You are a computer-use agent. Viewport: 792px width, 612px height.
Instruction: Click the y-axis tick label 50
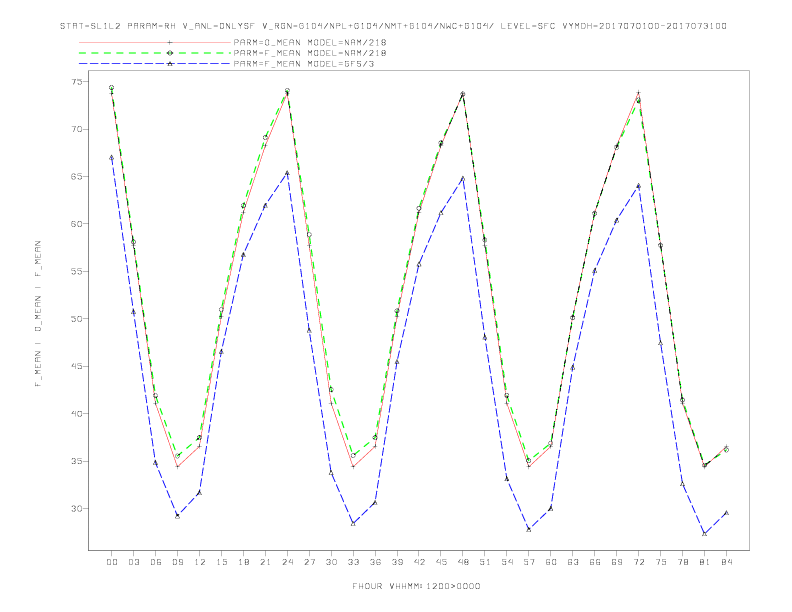tap(76, 319)
